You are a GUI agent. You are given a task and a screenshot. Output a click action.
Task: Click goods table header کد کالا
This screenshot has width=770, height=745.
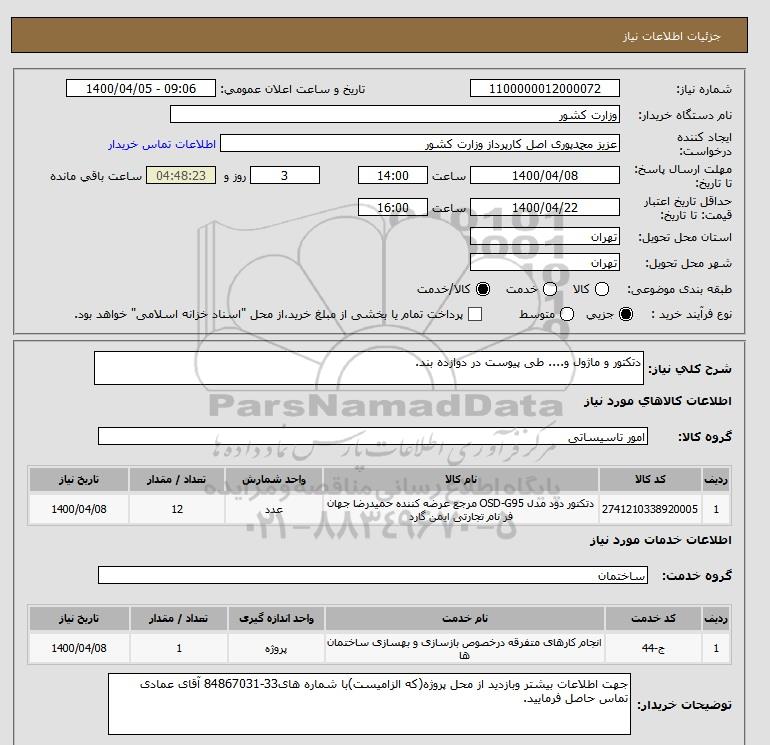[650, 479]
